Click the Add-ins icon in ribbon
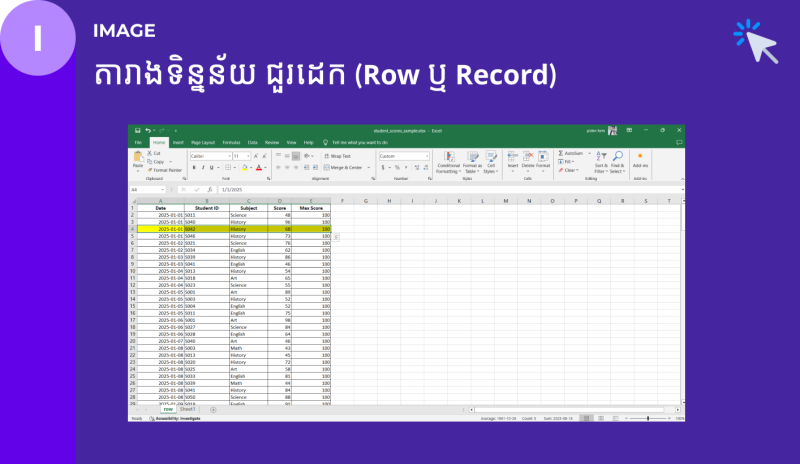Viewport: 800px width, 464px height. pyautogui.click(x=641, y=158)
